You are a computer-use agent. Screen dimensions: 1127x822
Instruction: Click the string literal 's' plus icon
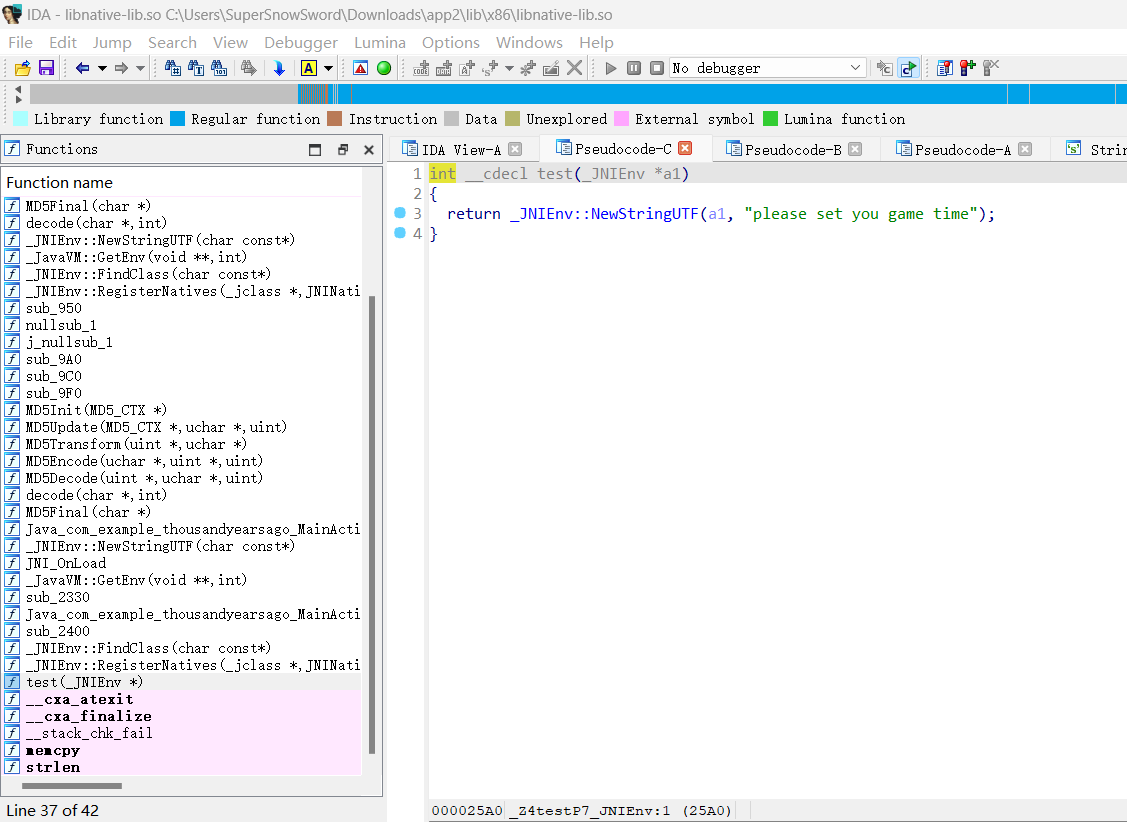[x=490, y=68]
